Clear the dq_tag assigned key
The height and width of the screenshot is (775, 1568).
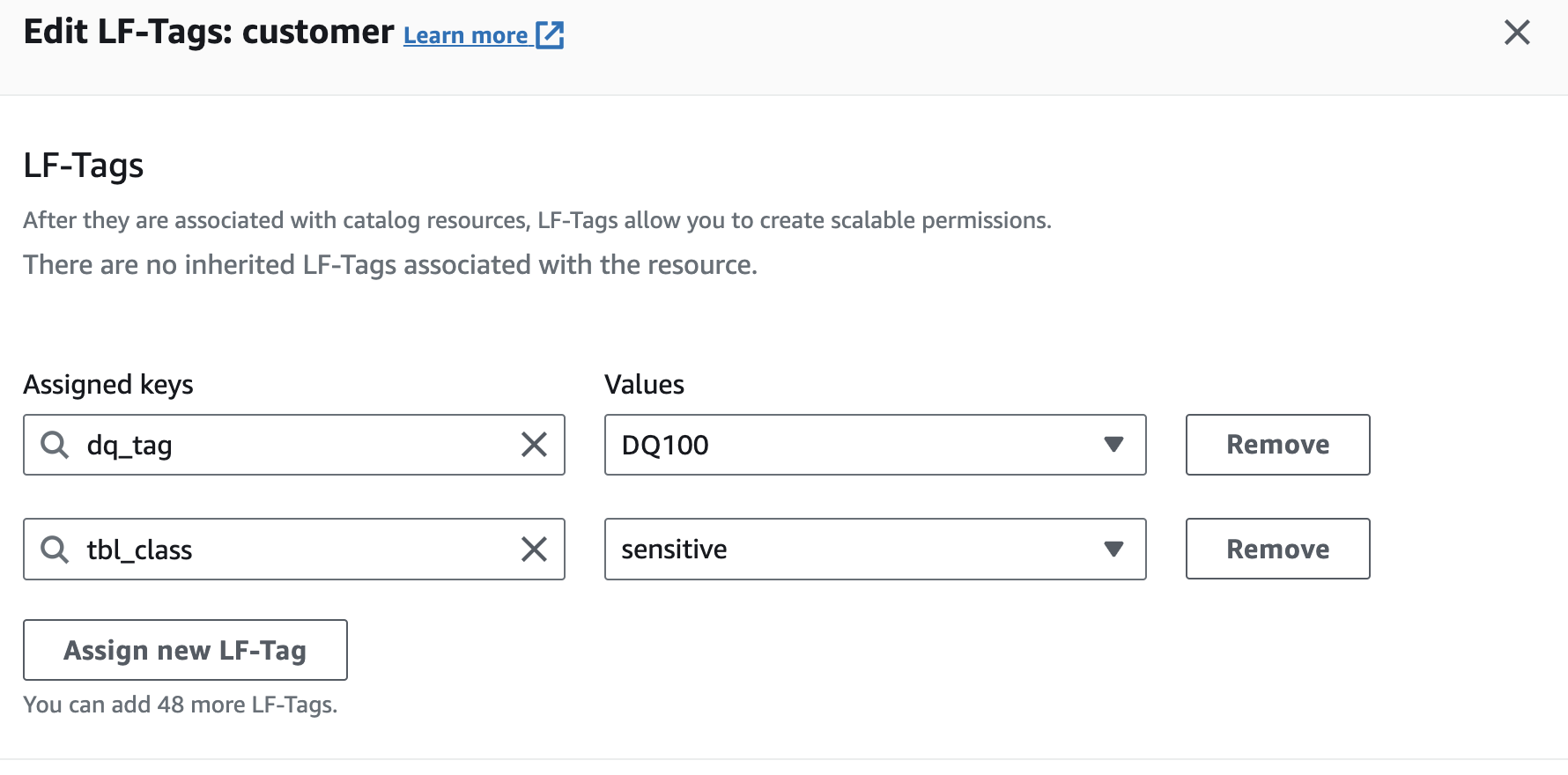[534, 445]
